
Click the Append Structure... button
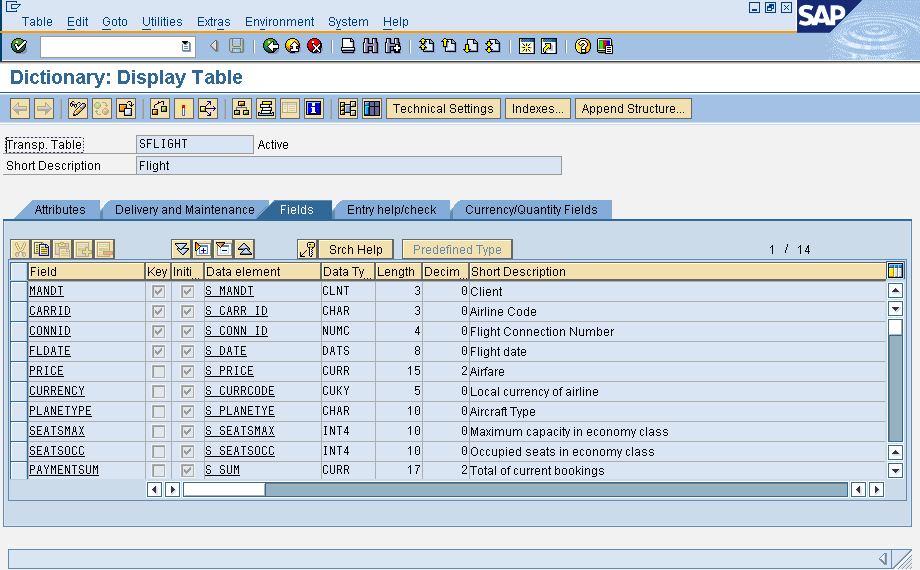[x=633, y=109]
